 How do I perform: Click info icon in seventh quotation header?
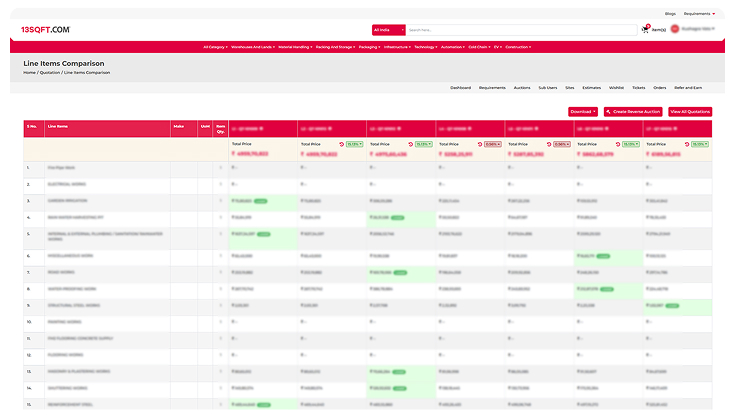click(675, 129)
